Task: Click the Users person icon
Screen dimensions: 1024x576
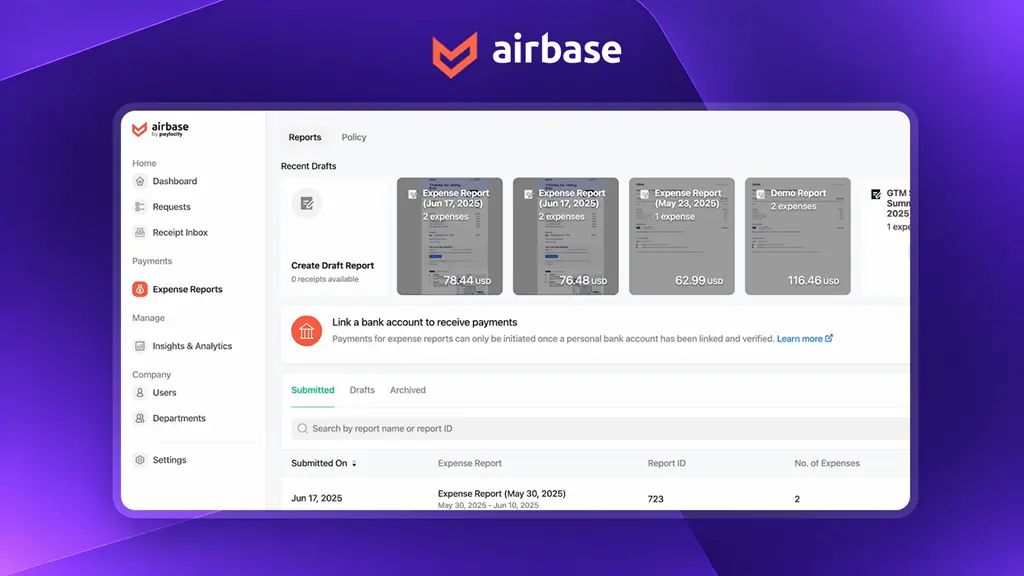Action: tap(140, 392)
